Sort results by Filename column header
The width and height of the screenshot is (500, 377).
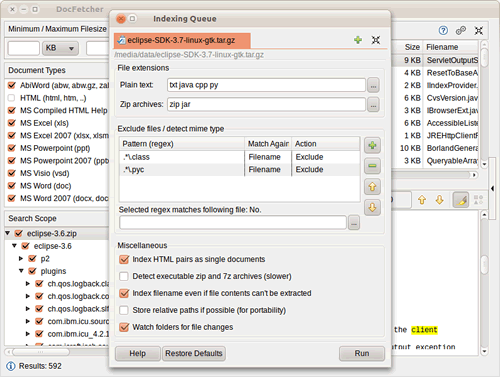[451, 47]
